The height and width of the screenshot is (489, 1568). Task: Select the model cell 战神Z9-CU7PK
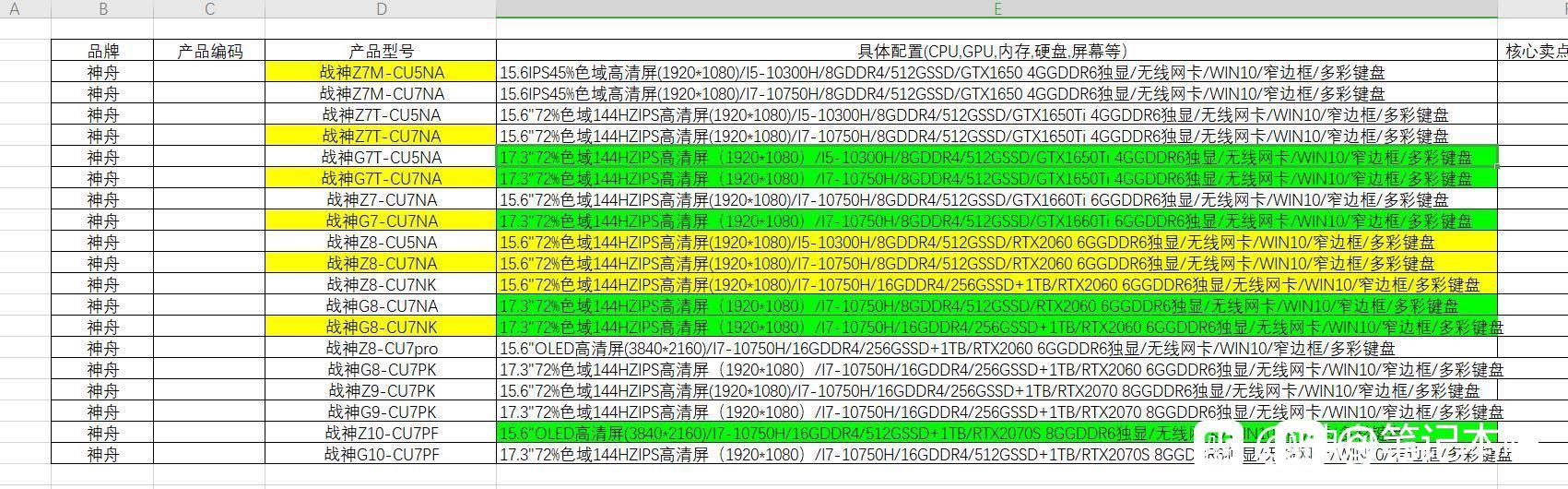coord(381,390)
